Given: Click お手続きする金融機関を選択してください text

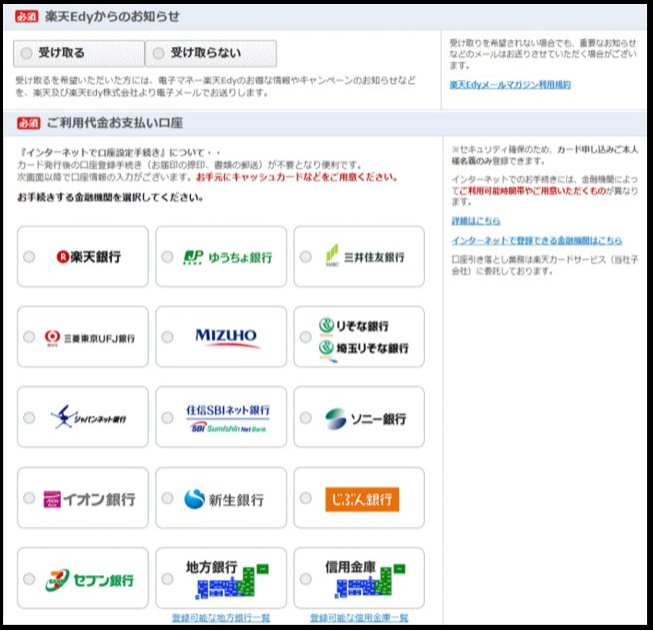Looking at the screenshot, I should point(110,197).
